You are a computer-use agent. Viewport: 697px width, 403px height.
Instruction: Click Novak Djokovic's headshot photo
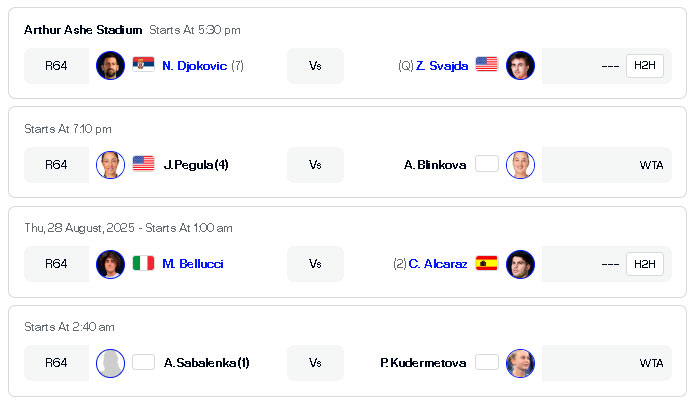coord(110,66)
